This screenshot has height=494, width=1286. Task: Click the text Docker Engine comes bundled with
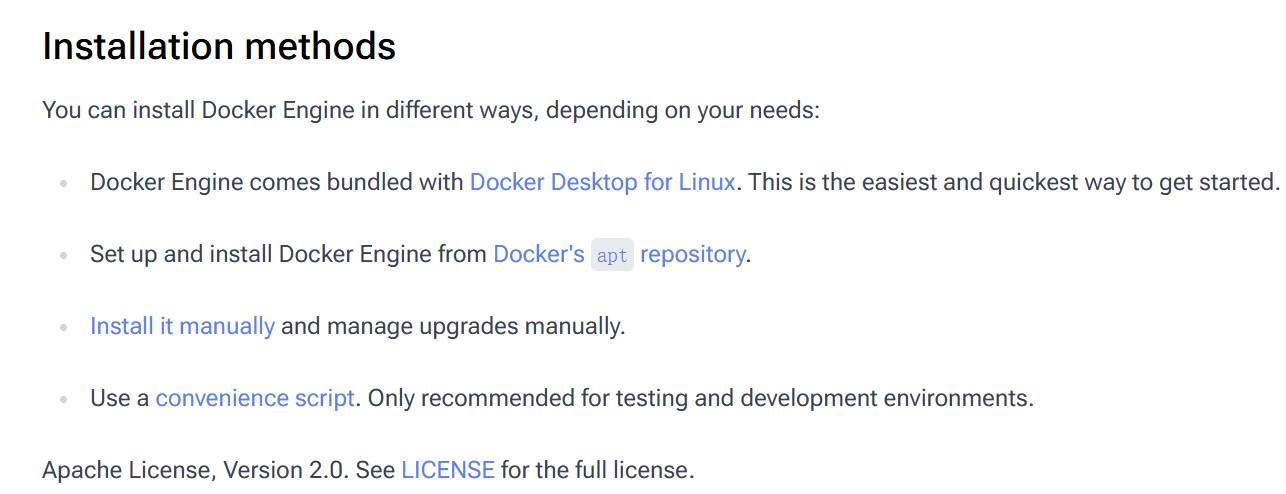(277, 182)
